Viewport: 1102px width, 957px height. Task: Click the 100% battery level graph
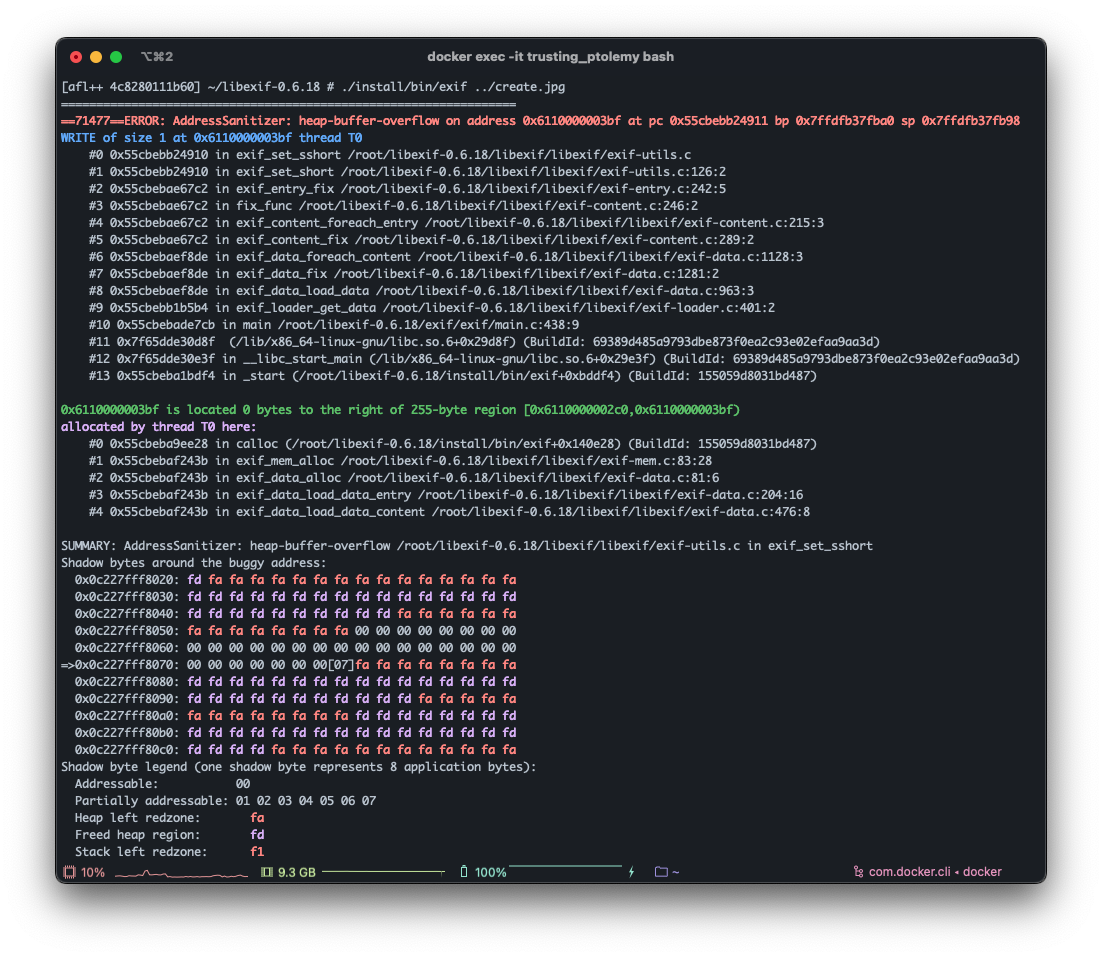click(x=565, y=868)
